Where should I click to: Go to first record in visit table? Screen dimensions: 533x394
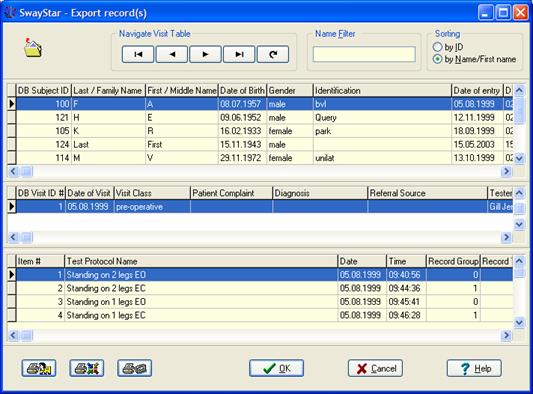point(138,54)
